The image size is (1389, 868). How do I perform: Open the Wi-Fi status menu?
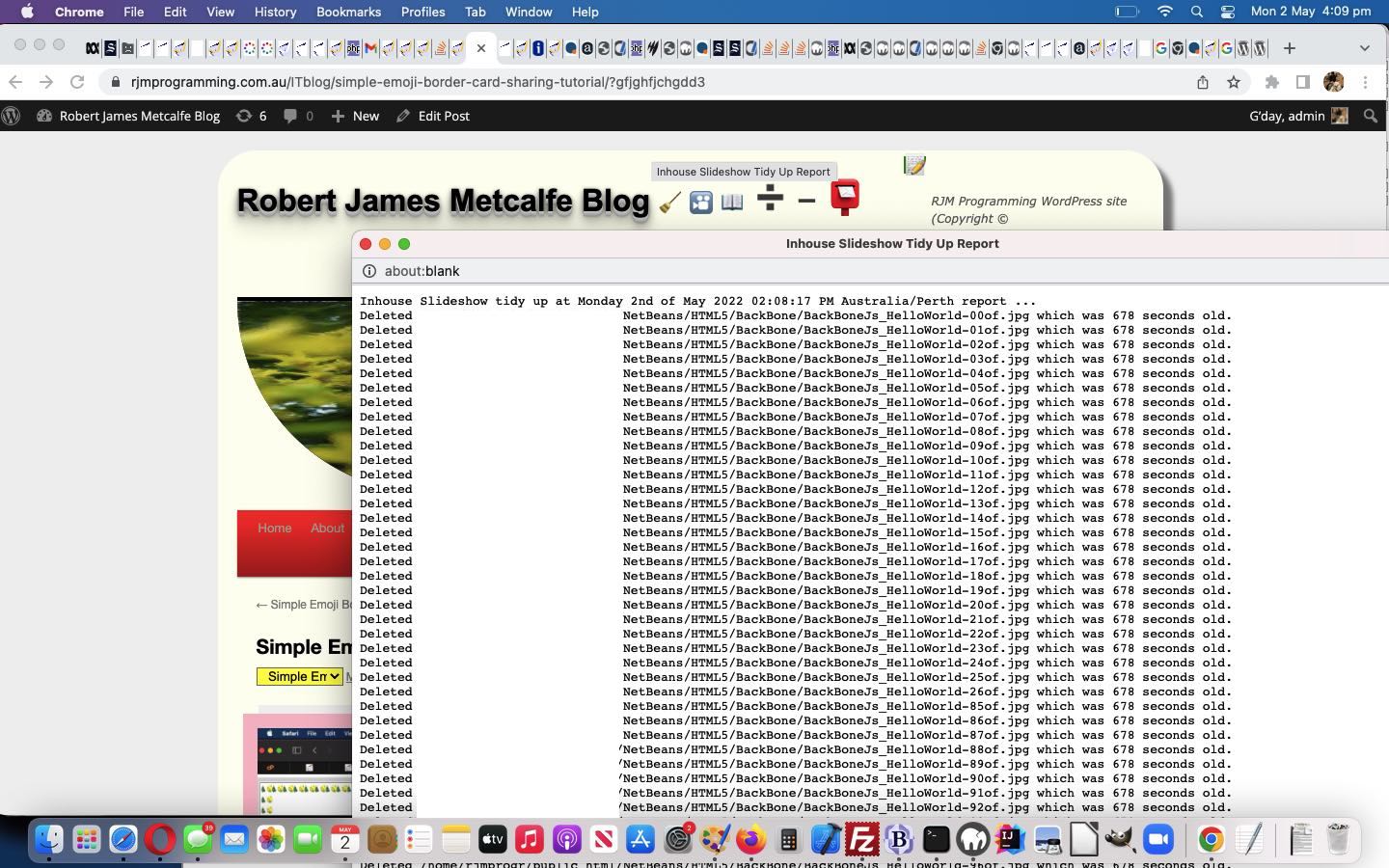pyautogui.click(x=1165, y=12)
